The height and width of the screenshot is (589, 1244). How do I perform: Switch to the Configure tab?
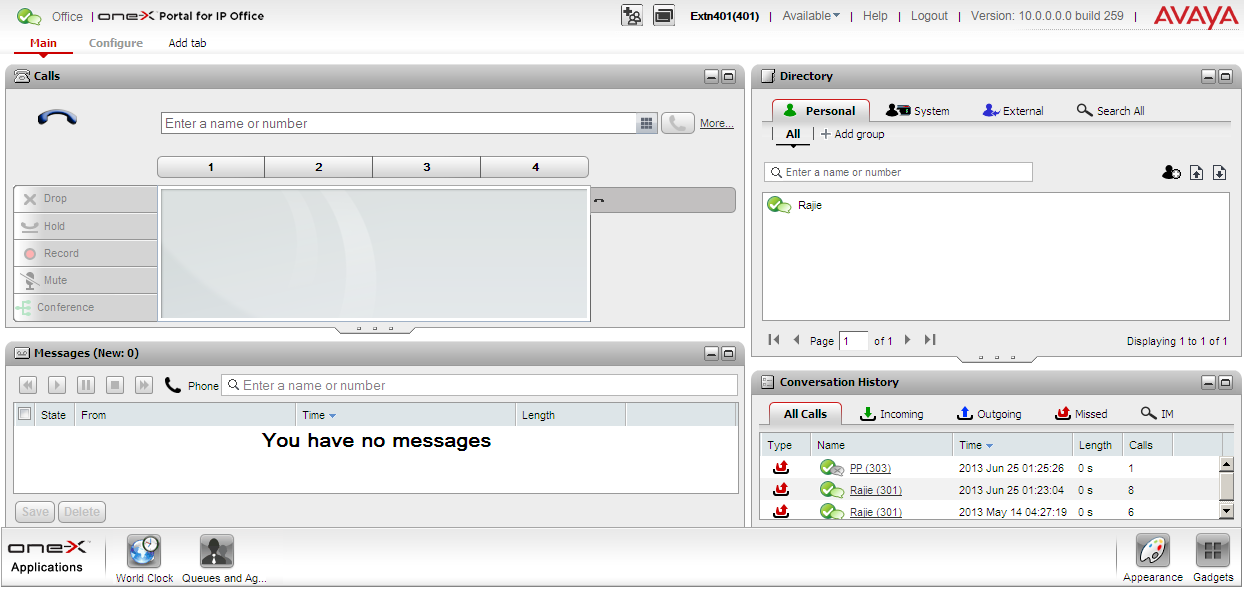(x=116, y=43)
